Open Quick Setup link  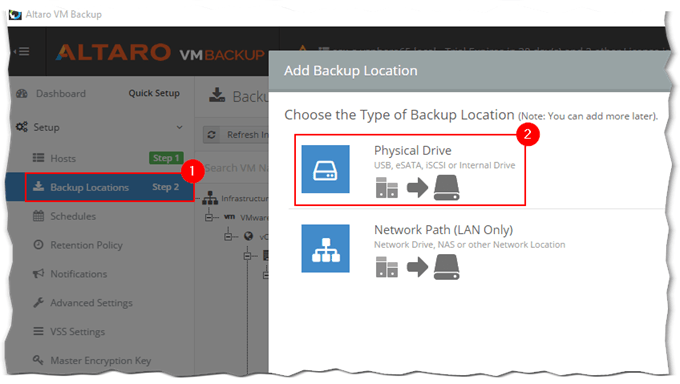pos(154,93)
